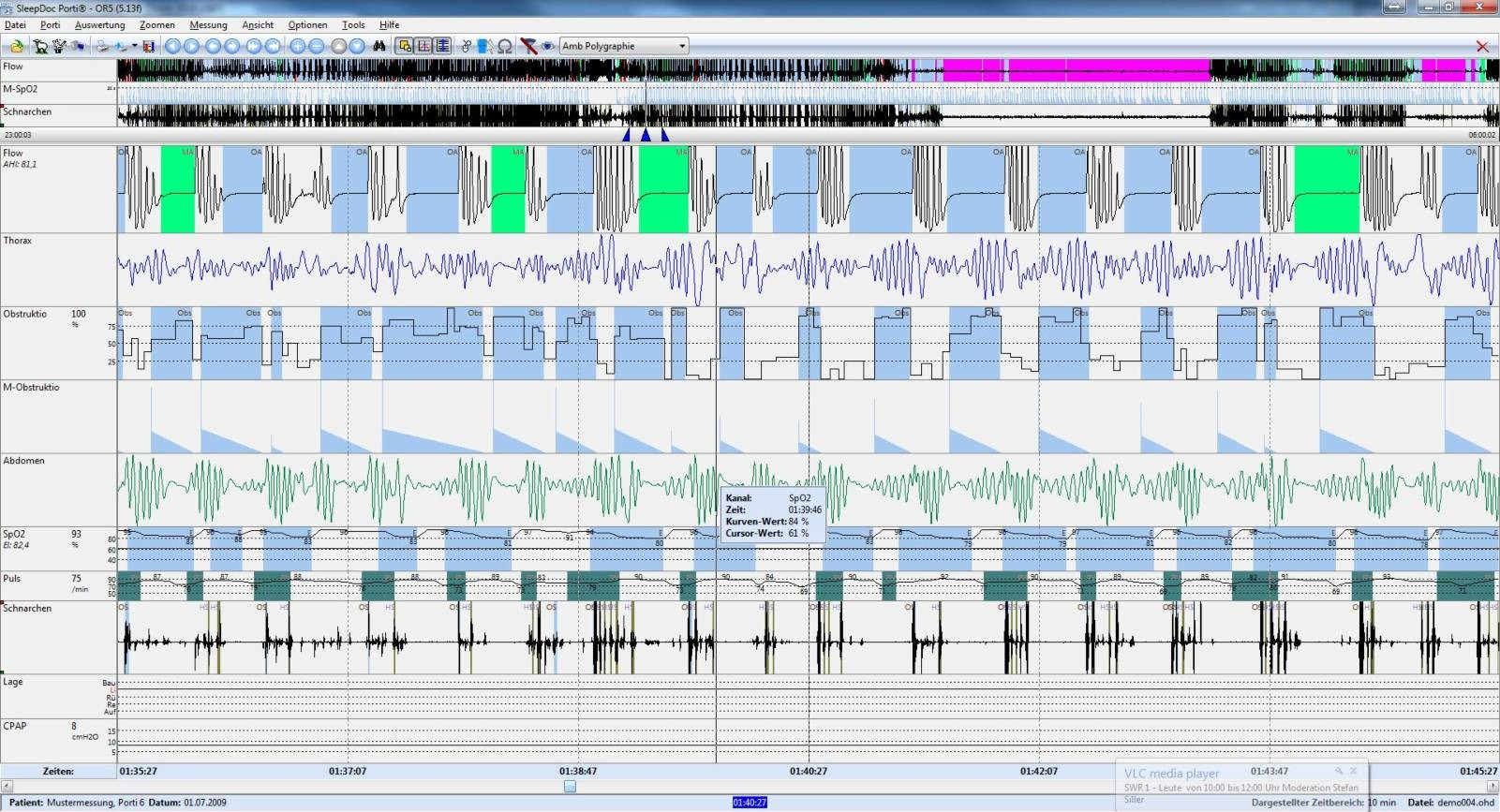Click the blue minus zoom-out button
The height and width of the screenshot is (812, 1500).
(x=318, y=46)
